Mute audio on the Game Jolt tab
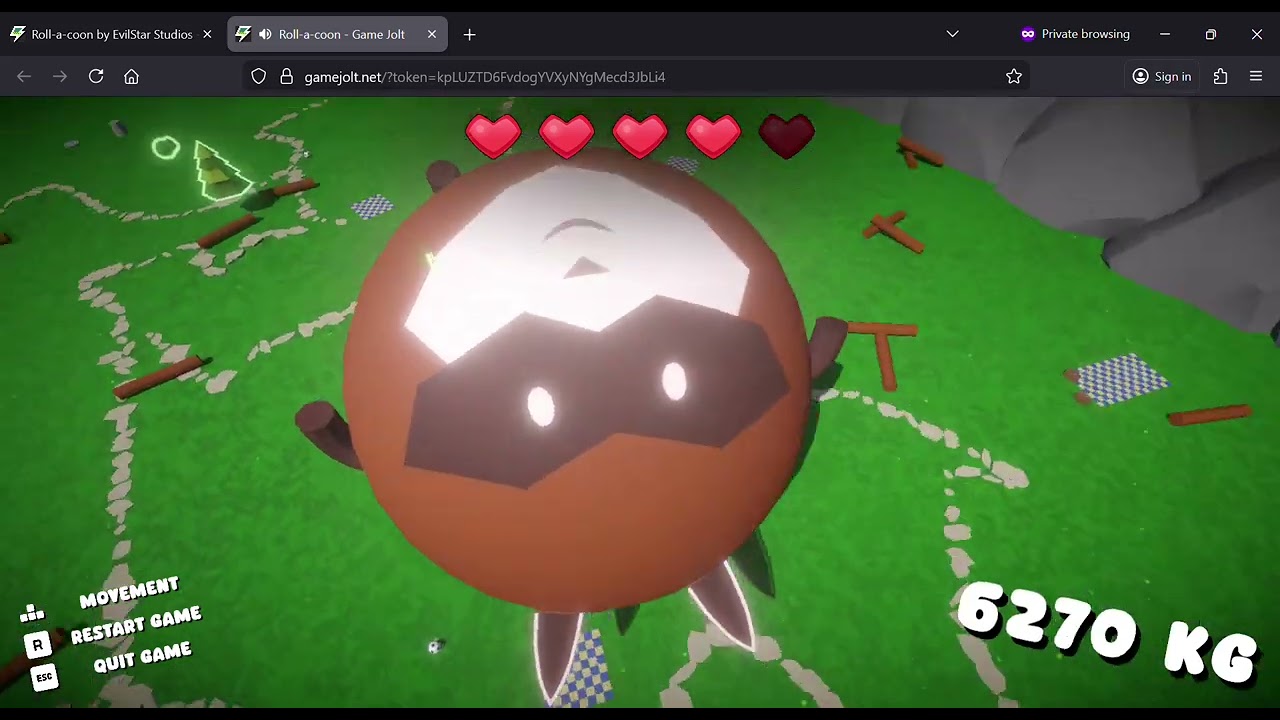This screenshot has width=1280, height=720. pos(265,34)
